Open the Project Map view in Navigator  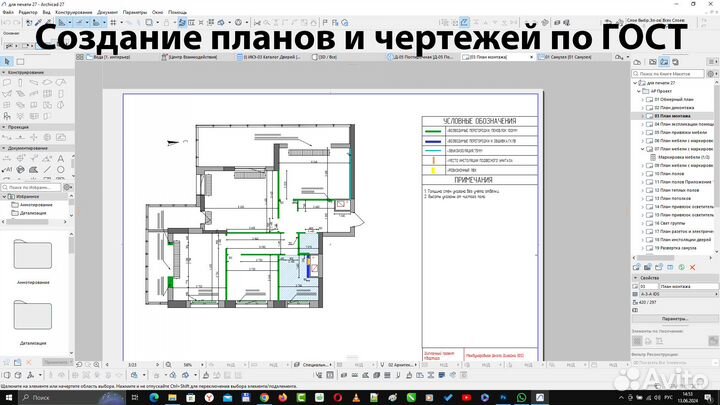click(637, 62)
